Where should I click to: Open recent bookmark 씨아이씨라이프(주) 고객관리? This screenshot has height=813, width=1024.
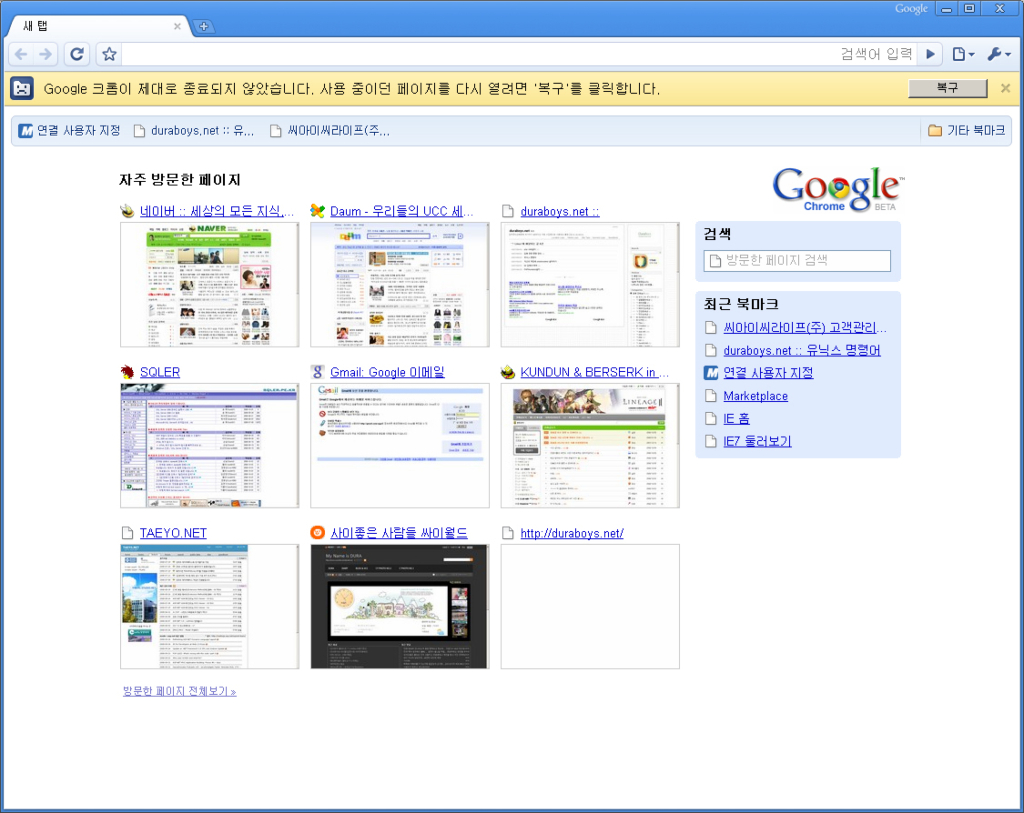click(805, 328)
